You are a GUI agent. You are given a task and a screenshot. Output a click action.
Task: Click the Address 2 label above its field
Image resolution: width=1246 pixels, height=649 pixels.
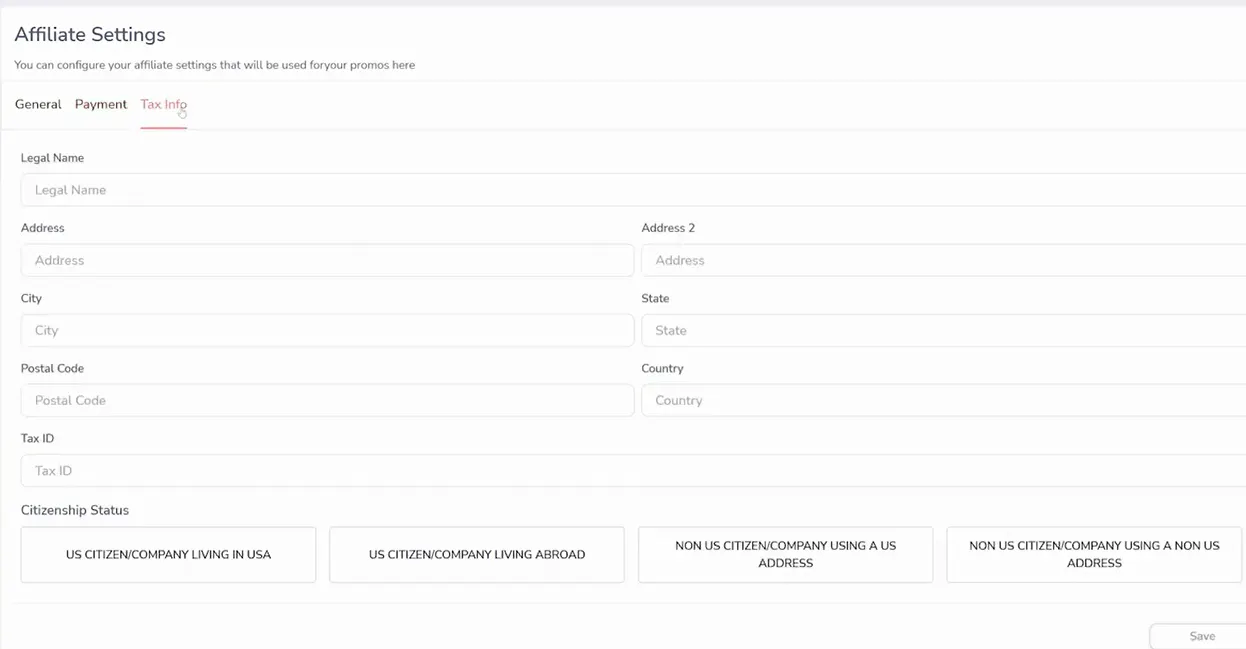point(668,228)
